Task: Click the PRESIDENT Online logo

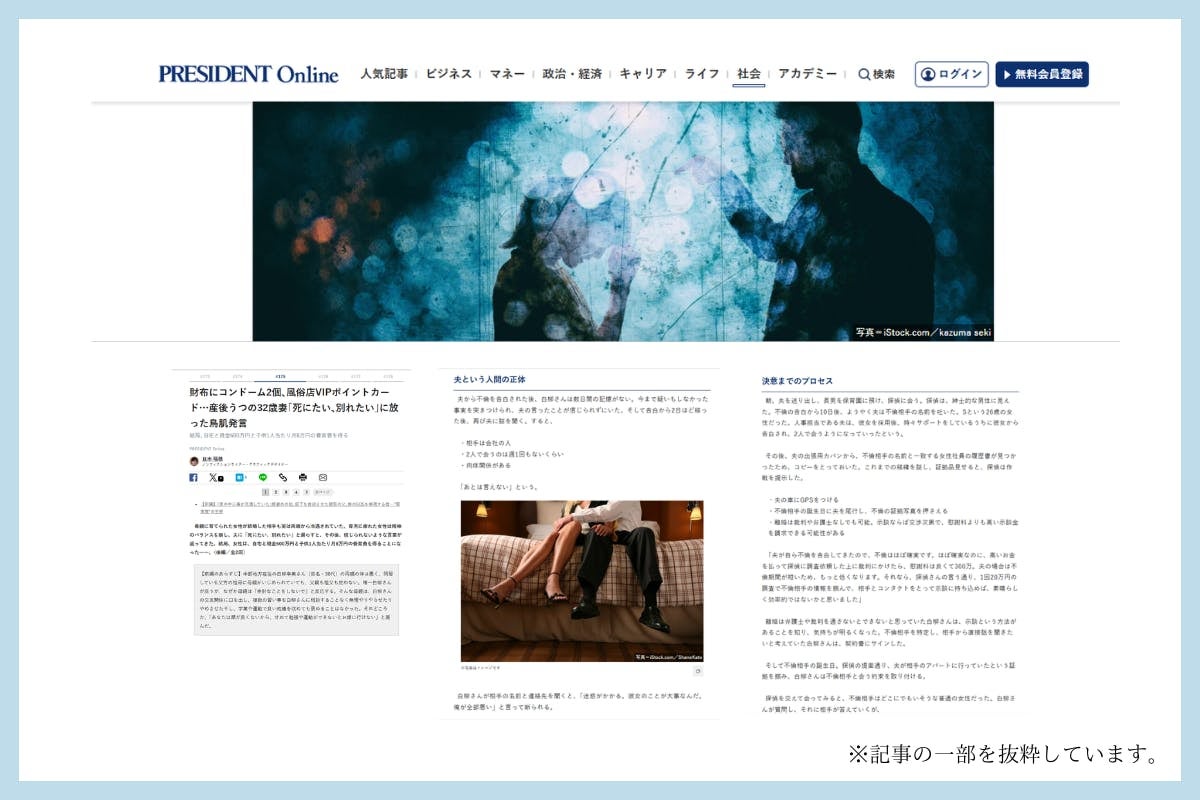Action: [248, 74]
